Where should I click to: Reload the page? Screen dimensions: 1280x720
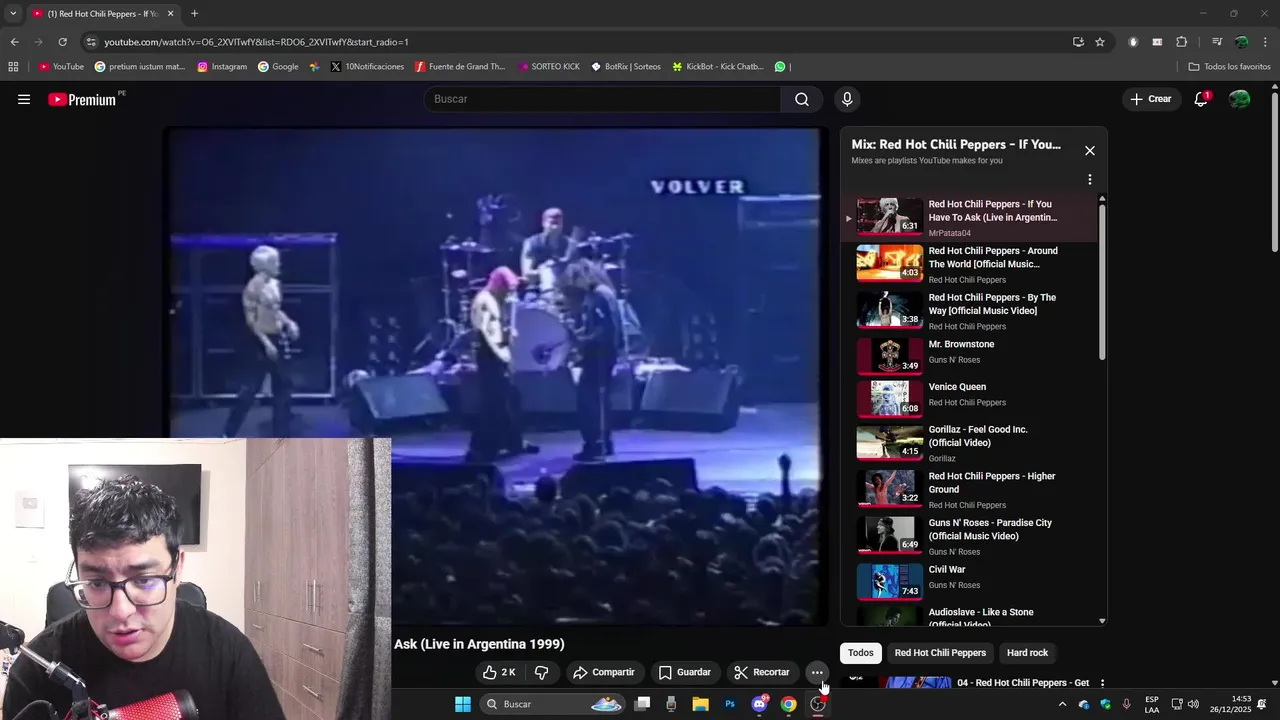[x=62, y=42]
